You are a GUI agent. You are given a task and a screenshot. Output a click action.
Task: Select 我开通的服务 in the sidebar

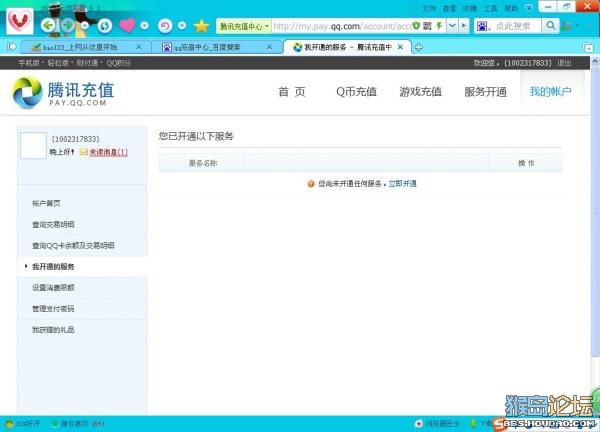53,266
